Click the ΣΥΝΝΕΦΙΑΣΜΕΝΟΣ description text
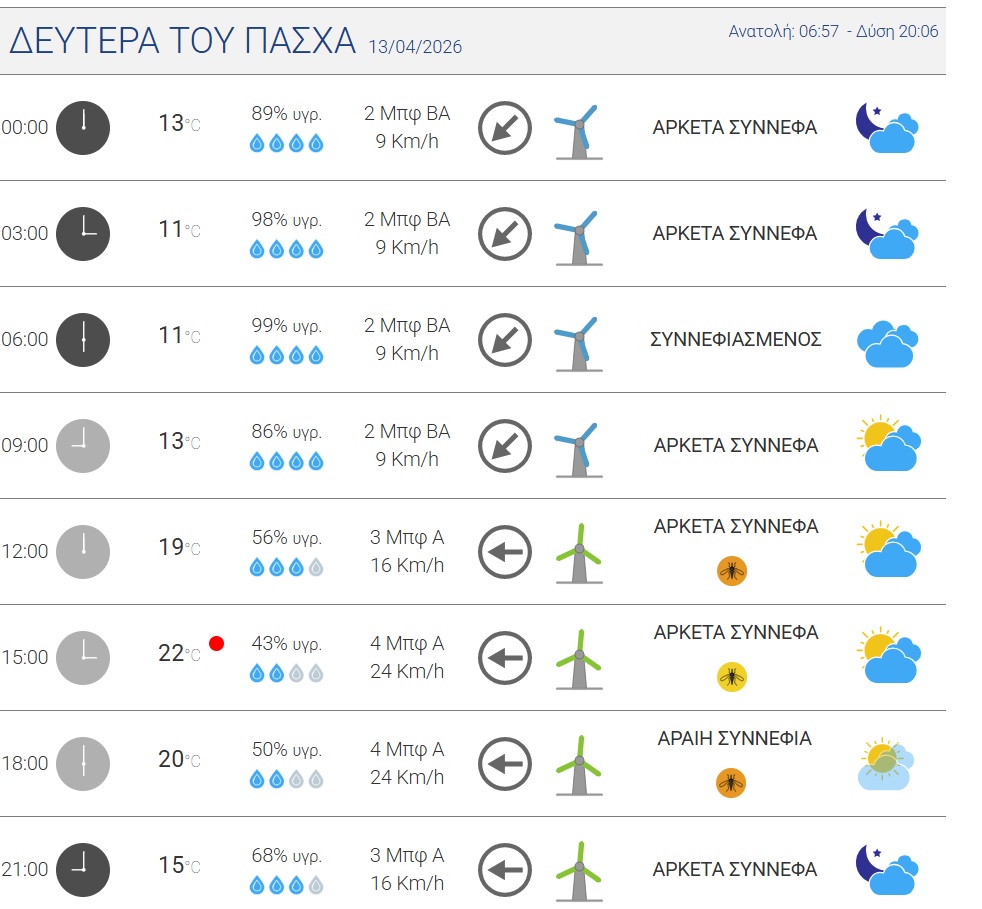This screenshot has height=909, width=982. click(x=736, y=339)
